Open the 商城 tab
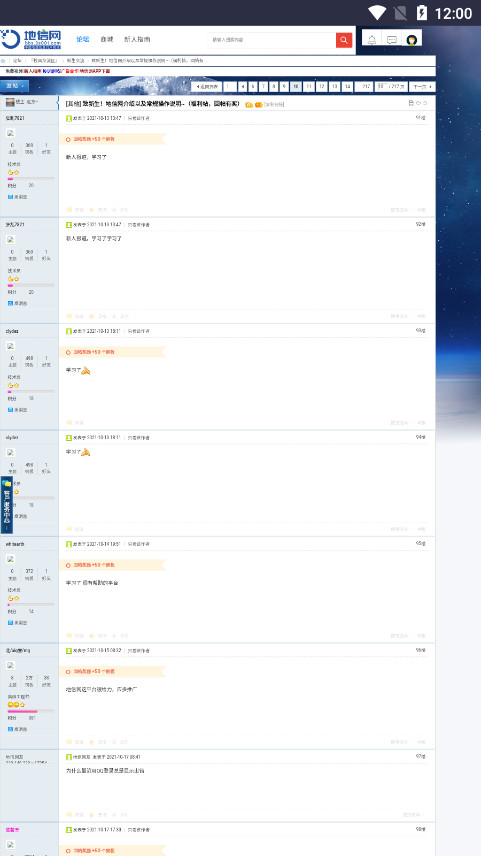Screen dimensions: 481x856 pyautogui.click(x=106, y=39)
